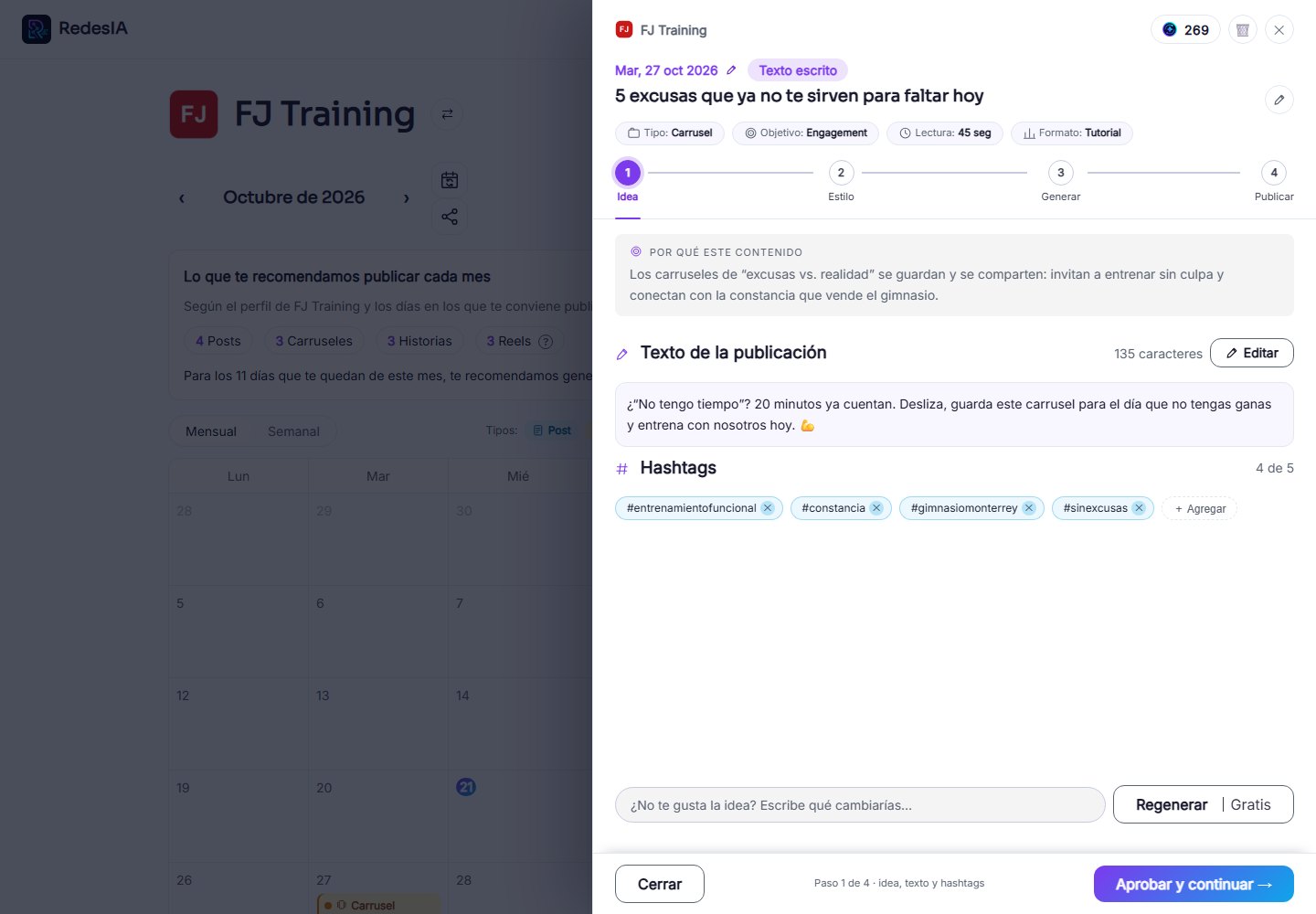Click the swap account icon beside FJ Training
1316x914 pixels.
pos(447,113)
